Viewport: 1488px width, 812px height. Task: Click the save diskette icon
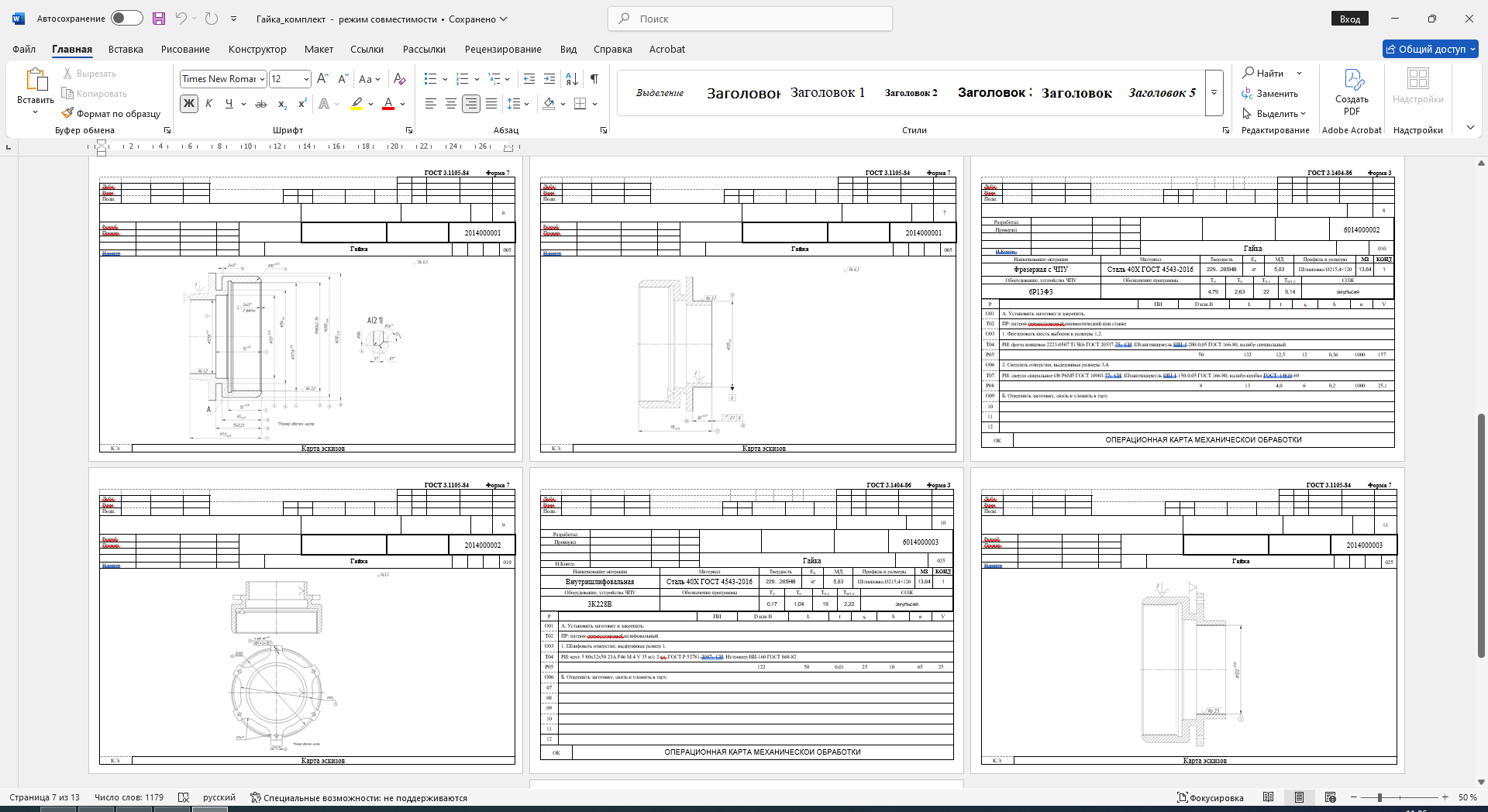[x=159, y=19]
